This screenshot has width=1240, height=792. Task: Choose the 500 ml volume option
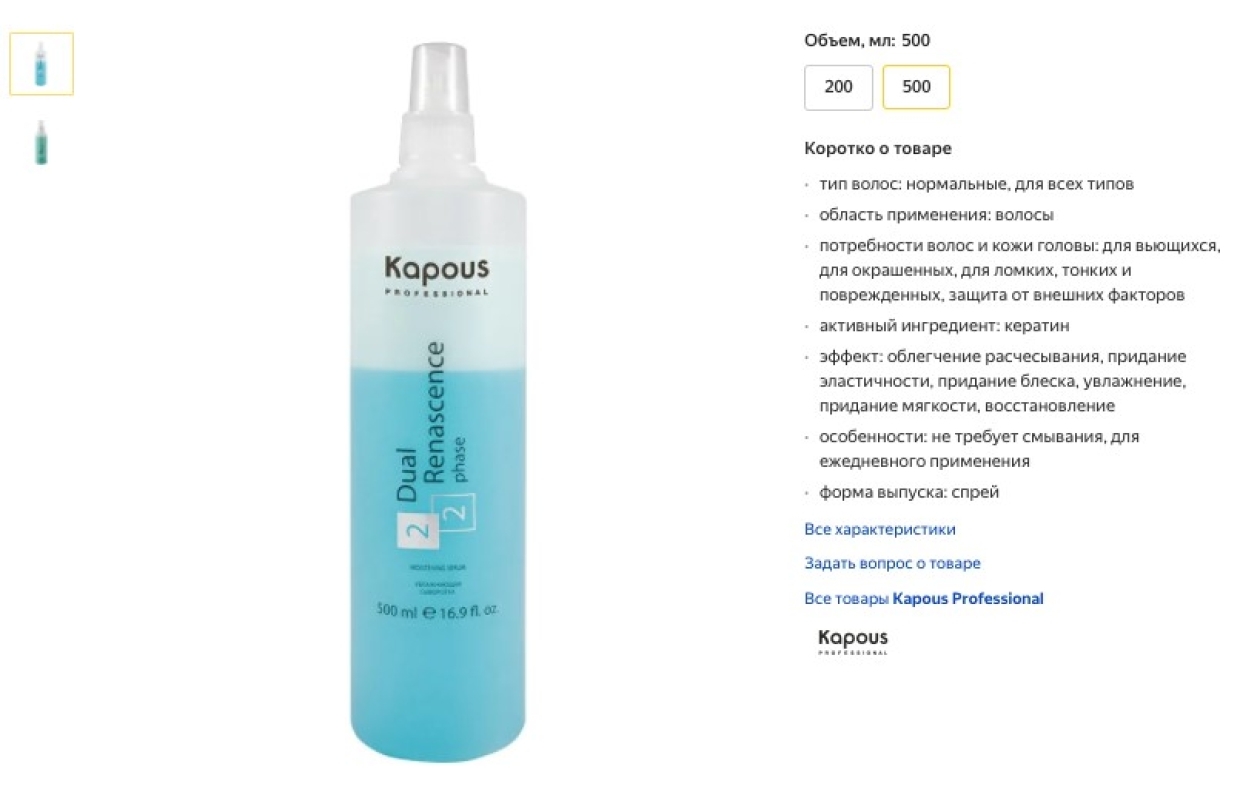916,87
